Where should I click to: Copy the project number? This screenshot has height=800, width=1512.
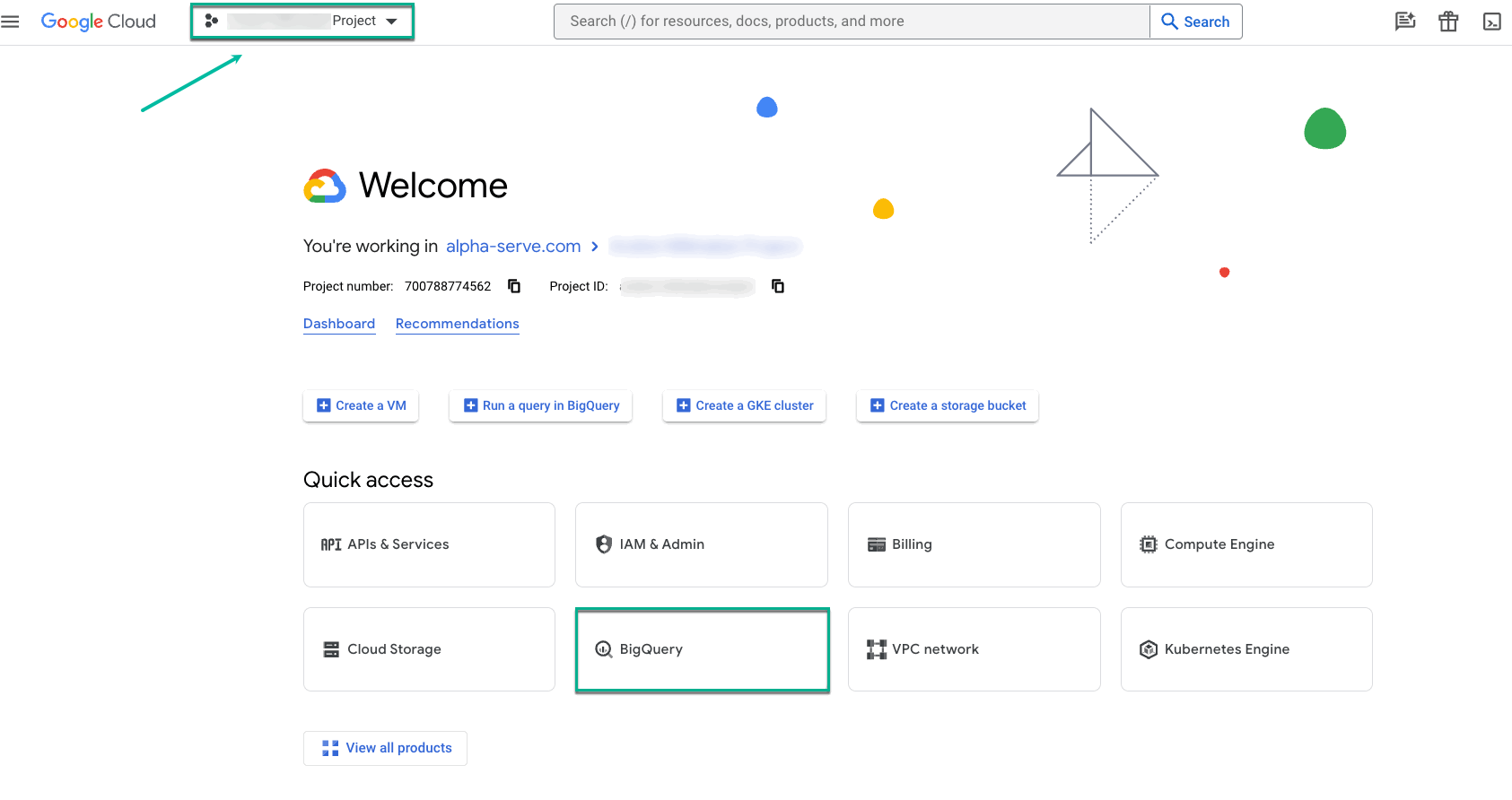(x=514, y=286)
